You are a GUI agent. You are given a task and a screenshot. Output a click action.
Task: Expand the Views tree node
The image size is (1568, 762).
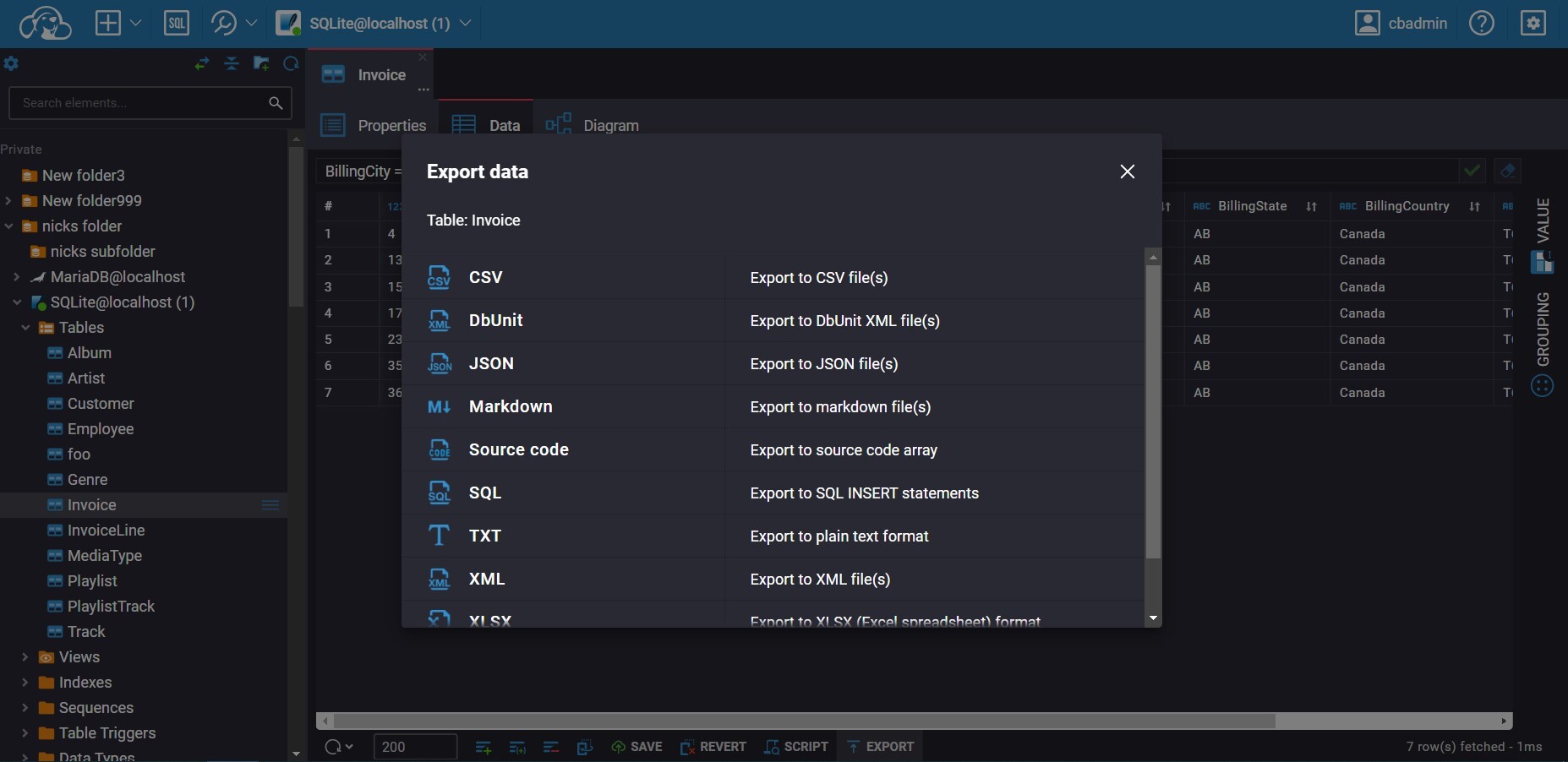[x=25, y=656]
